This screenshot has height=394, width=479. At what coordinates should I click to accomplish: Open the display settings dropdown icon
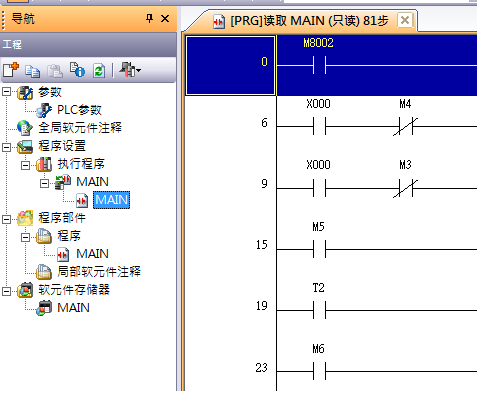130,70
